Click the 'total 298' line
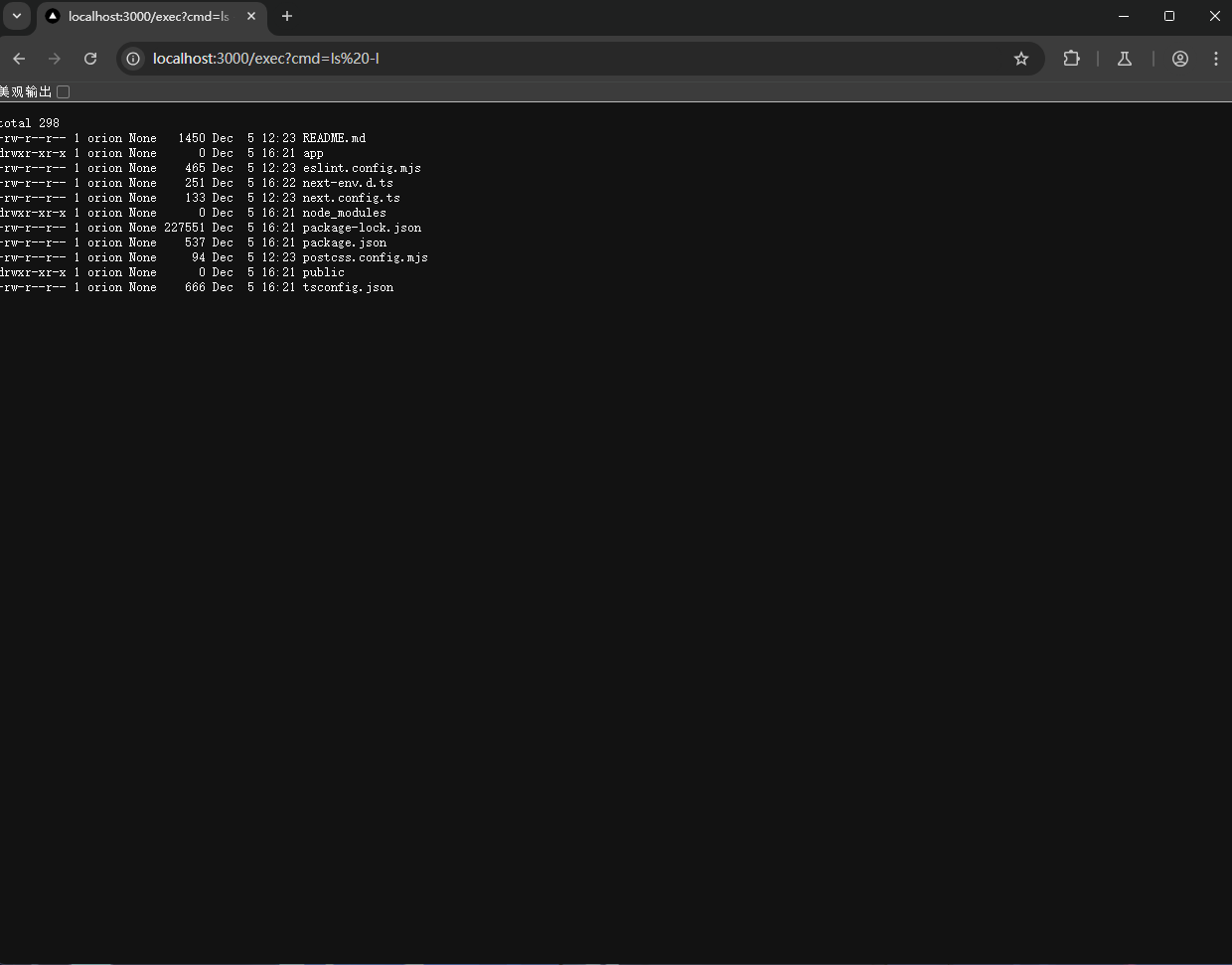Image resolution: width=1232 pixels, height=965 pixels. click(x=29, y=123)
